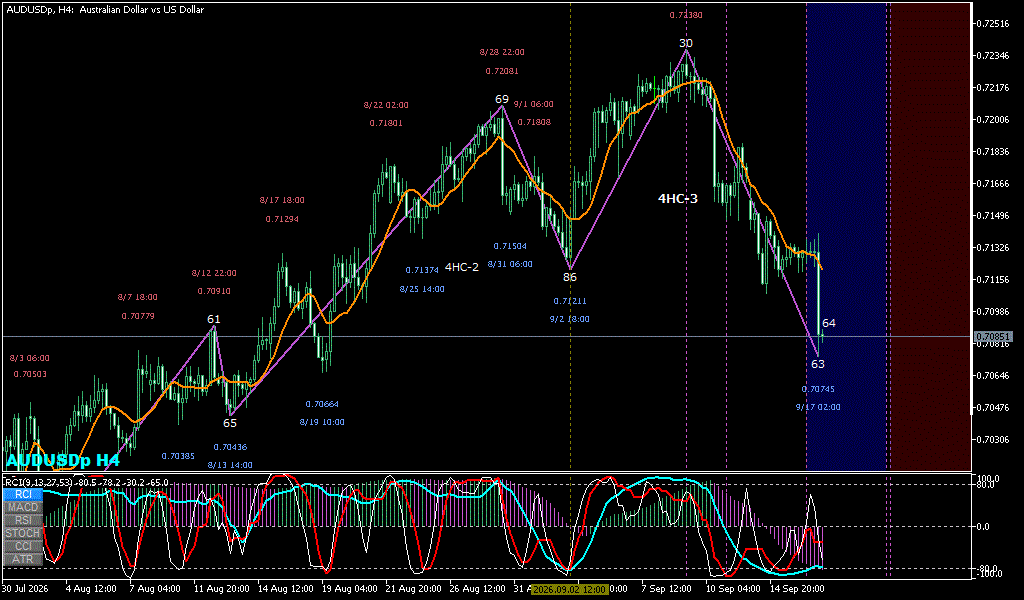Screen dimensions: 1024x600
Task: Click the blue price label 0.71504
Action: (x=510, y=246)
